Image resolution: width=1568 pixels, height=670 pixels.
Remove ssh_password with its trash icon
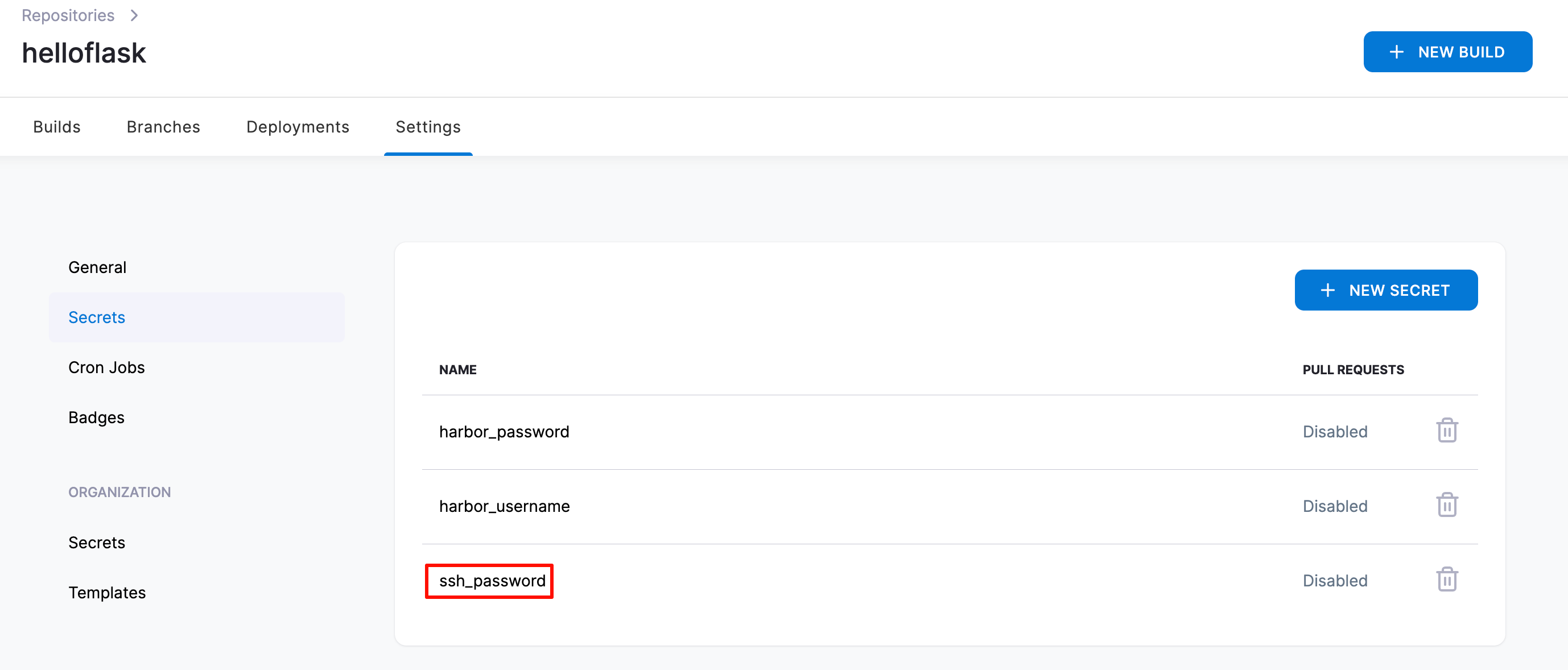tap(1446, 580)
